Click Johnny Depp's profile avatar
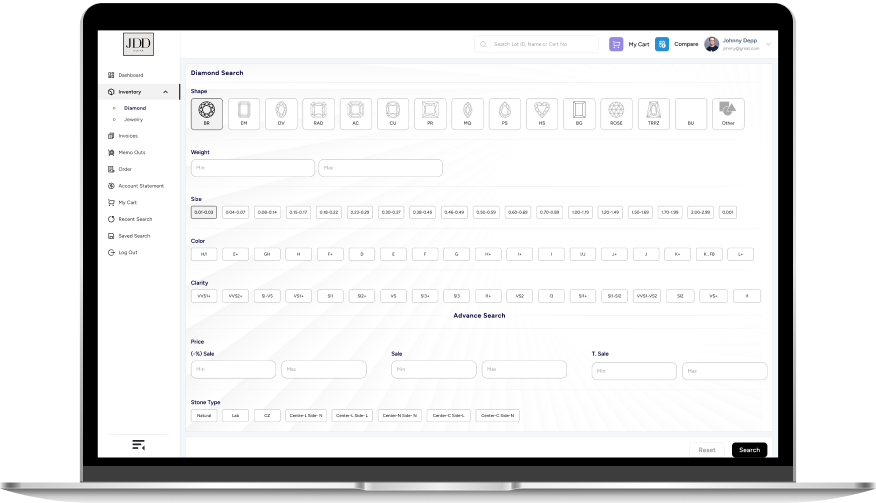 (711, 44)
